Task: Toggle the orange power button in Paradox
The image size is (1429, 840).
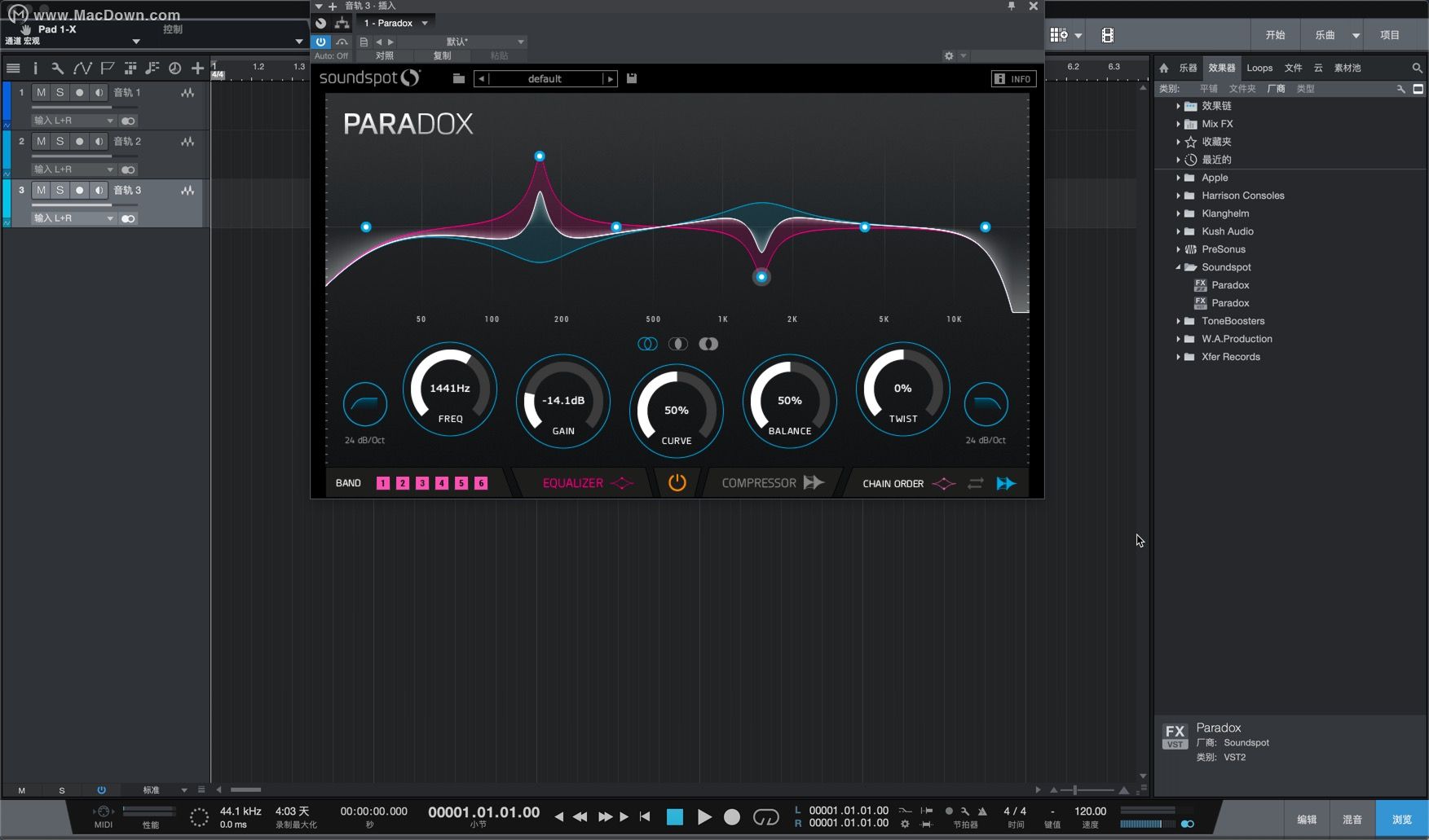Action: coord(677,483)
